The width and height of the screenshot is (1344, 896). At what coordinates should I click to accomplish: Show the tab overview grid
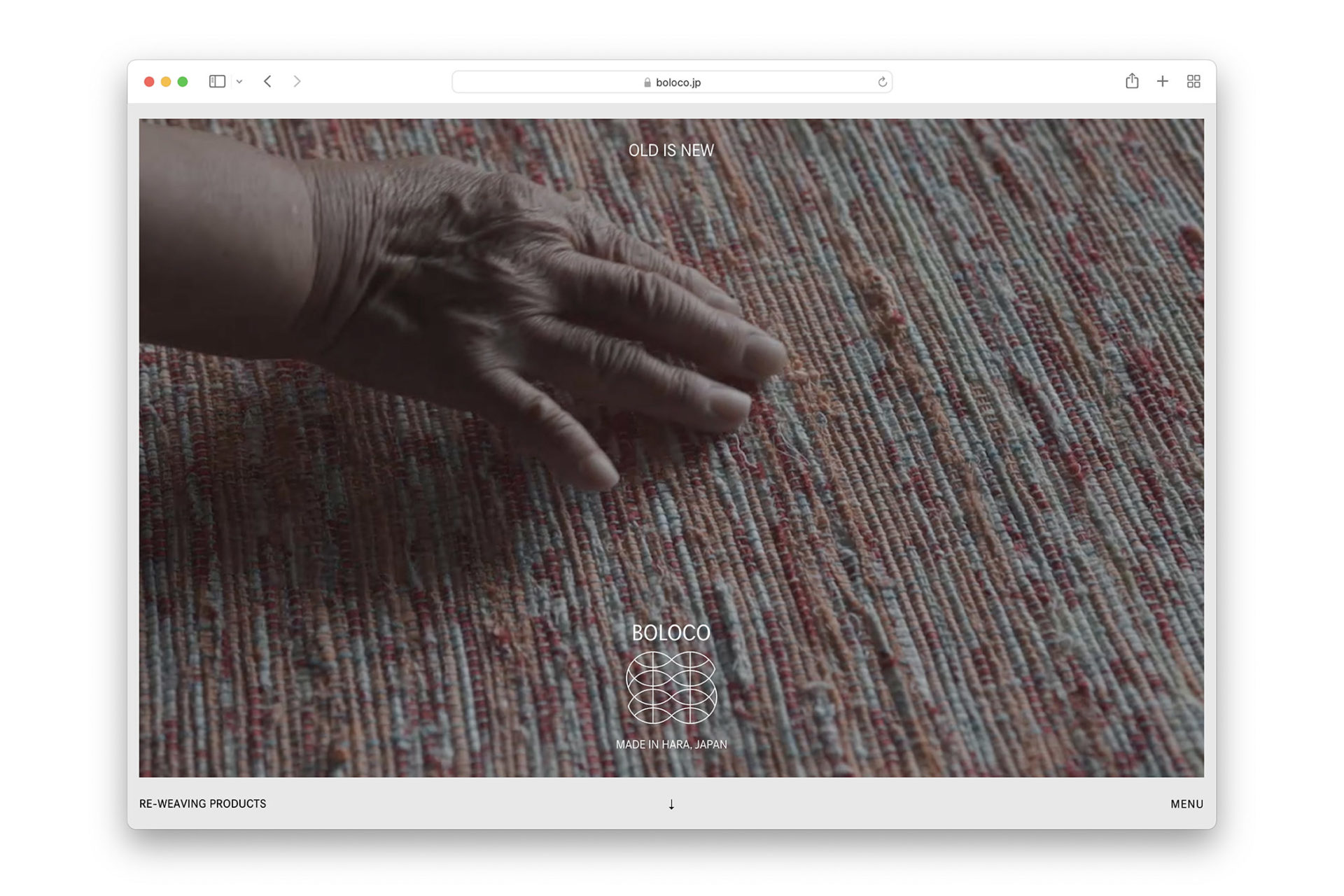coord(1193,82)
